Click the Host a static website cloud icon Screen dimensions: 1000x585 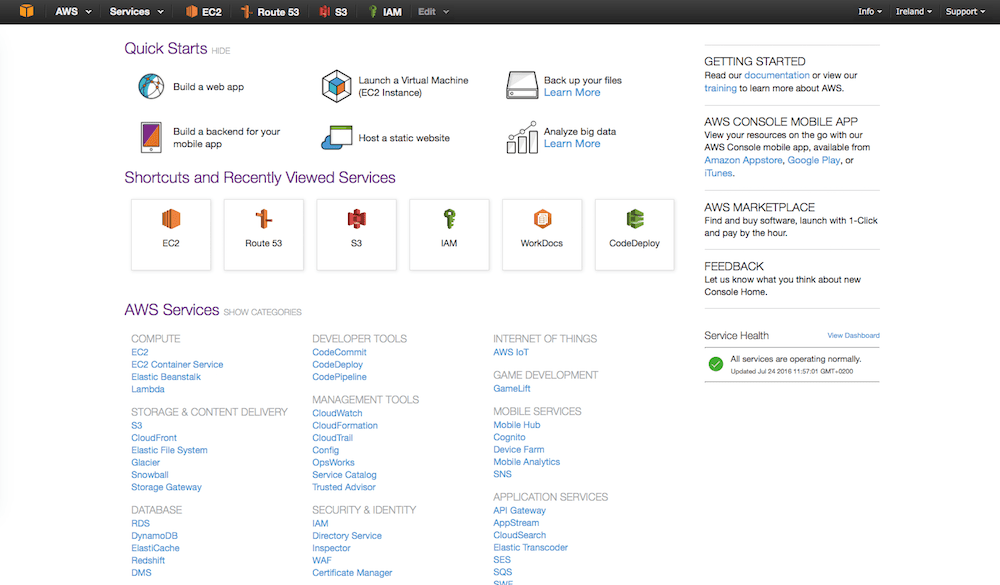click(337, 137)
